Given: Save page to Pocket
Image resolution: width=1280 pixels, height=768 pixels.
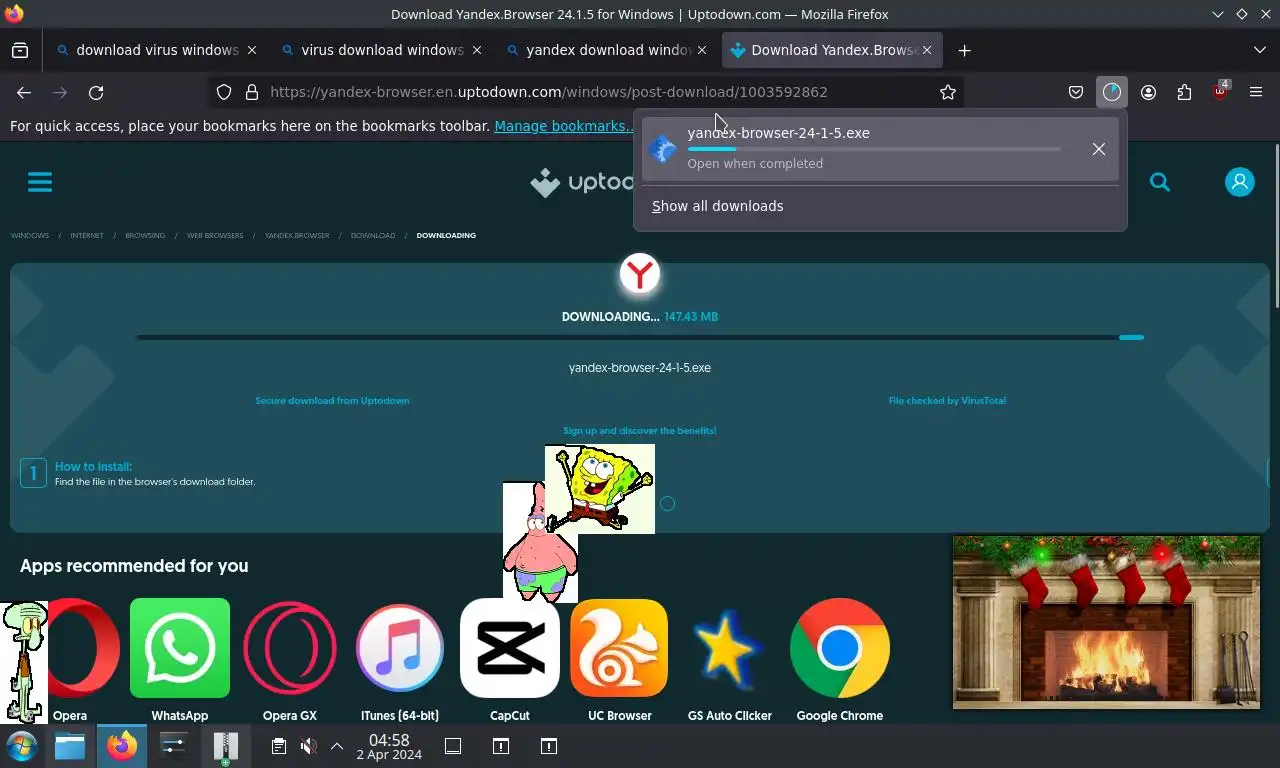Looking at the screenshot, I should coord(1076,92).
